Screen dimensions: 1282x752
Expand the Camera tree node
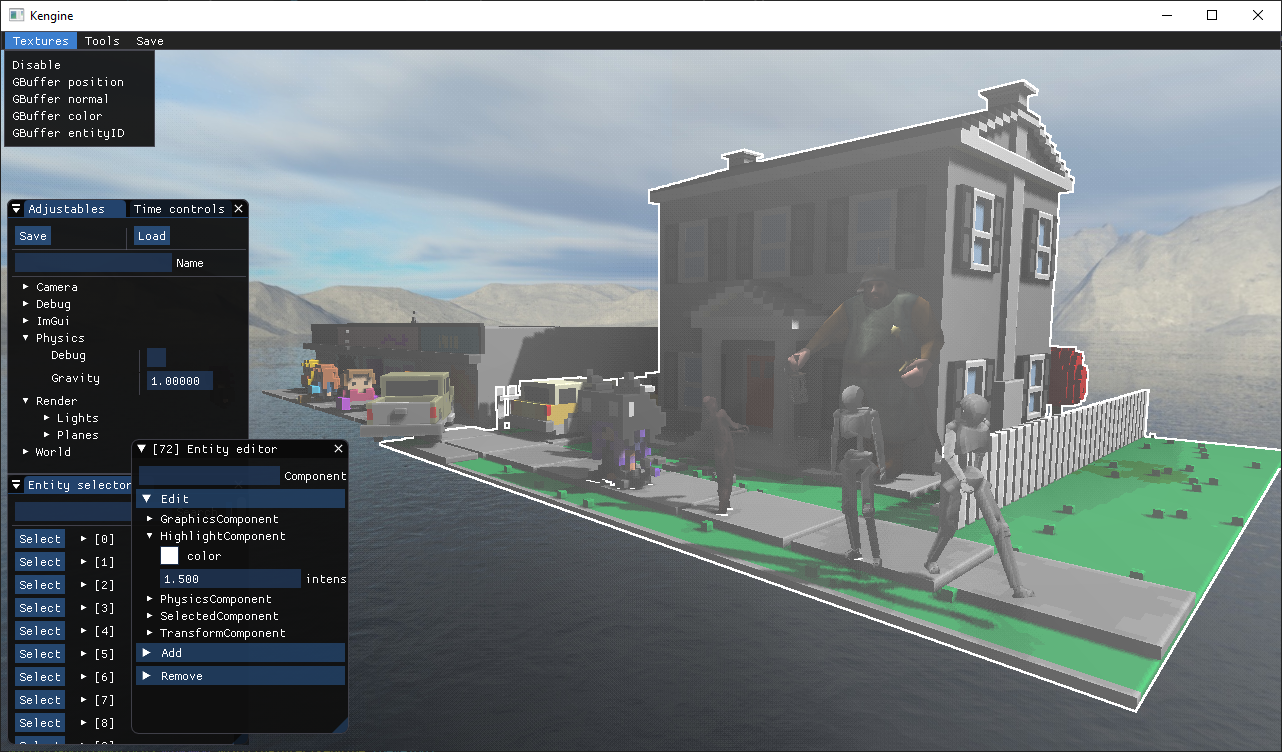[x=27, y=287]
